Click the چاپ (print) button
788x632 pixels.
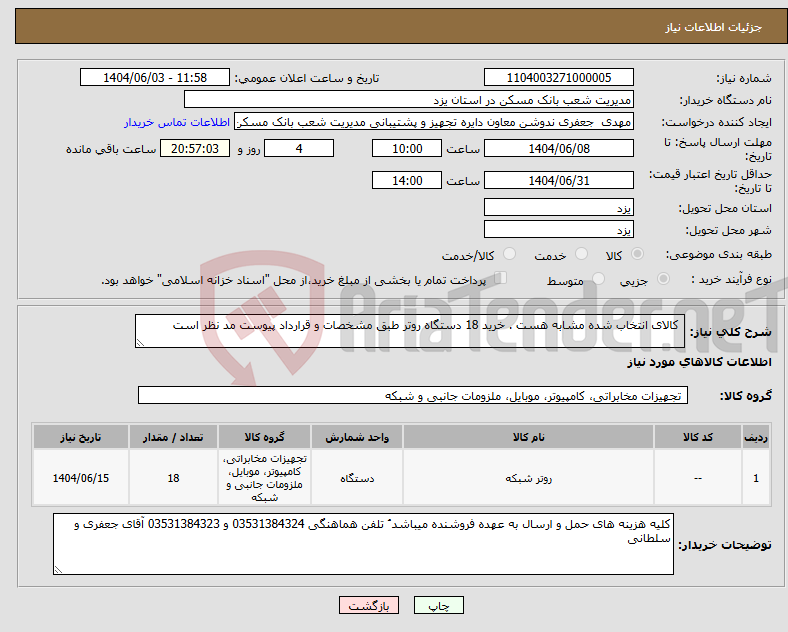(438, 606)
